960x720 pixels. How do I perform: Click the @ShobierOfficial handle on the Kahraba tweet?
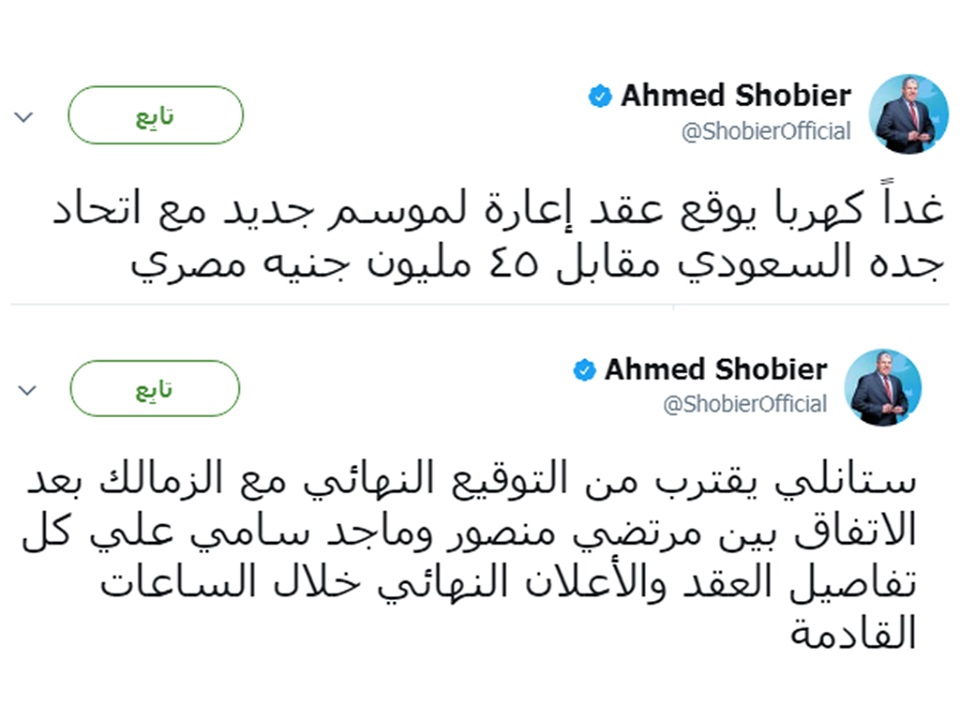click(766, 131)
